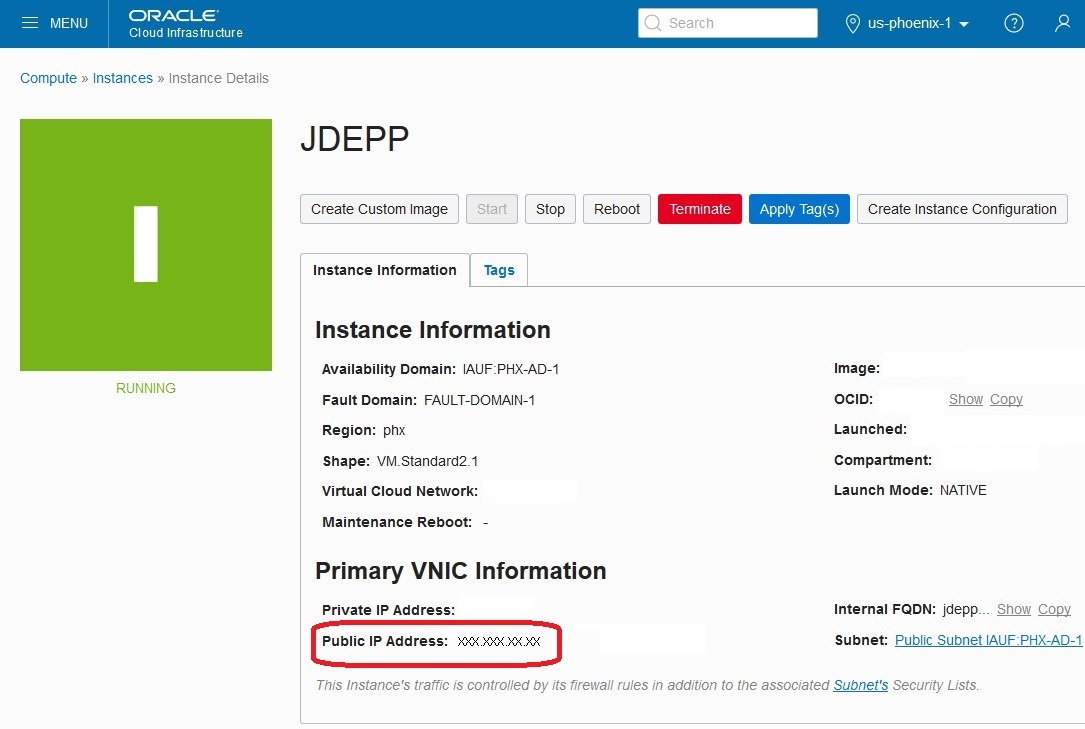Copy the Internal FQDN
The width and height of the screenshot is (1085, 729).
(x=1054, y=609)
